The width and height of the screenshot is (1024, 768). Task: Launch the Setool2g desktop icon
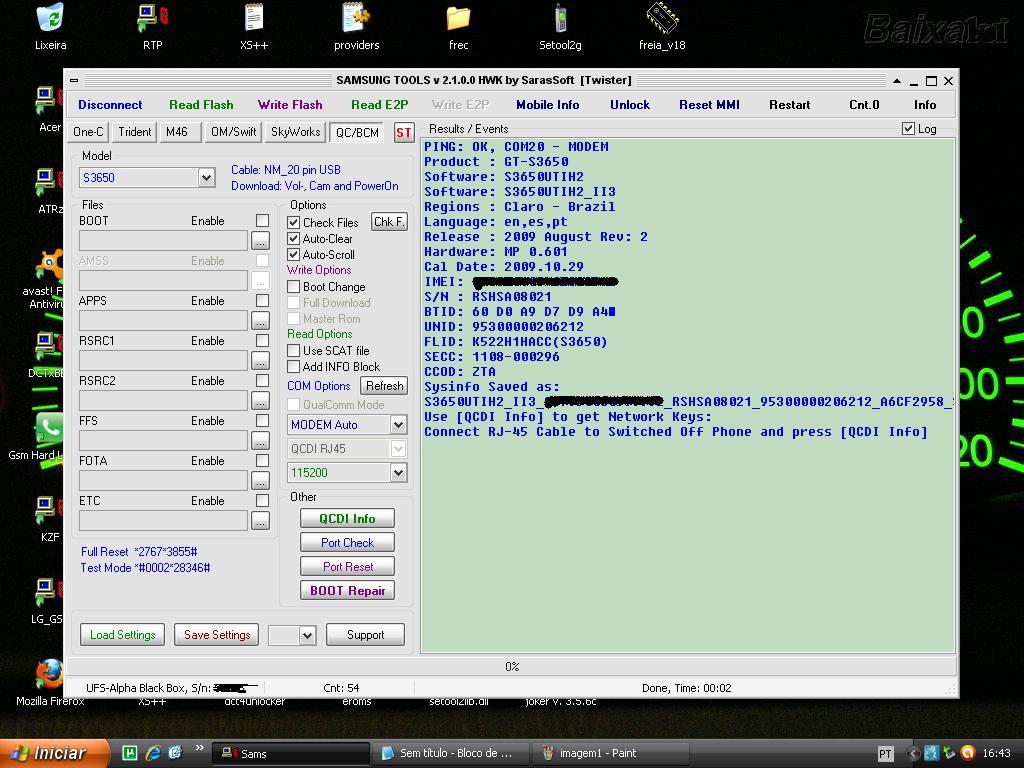click(x=560, y=27)
